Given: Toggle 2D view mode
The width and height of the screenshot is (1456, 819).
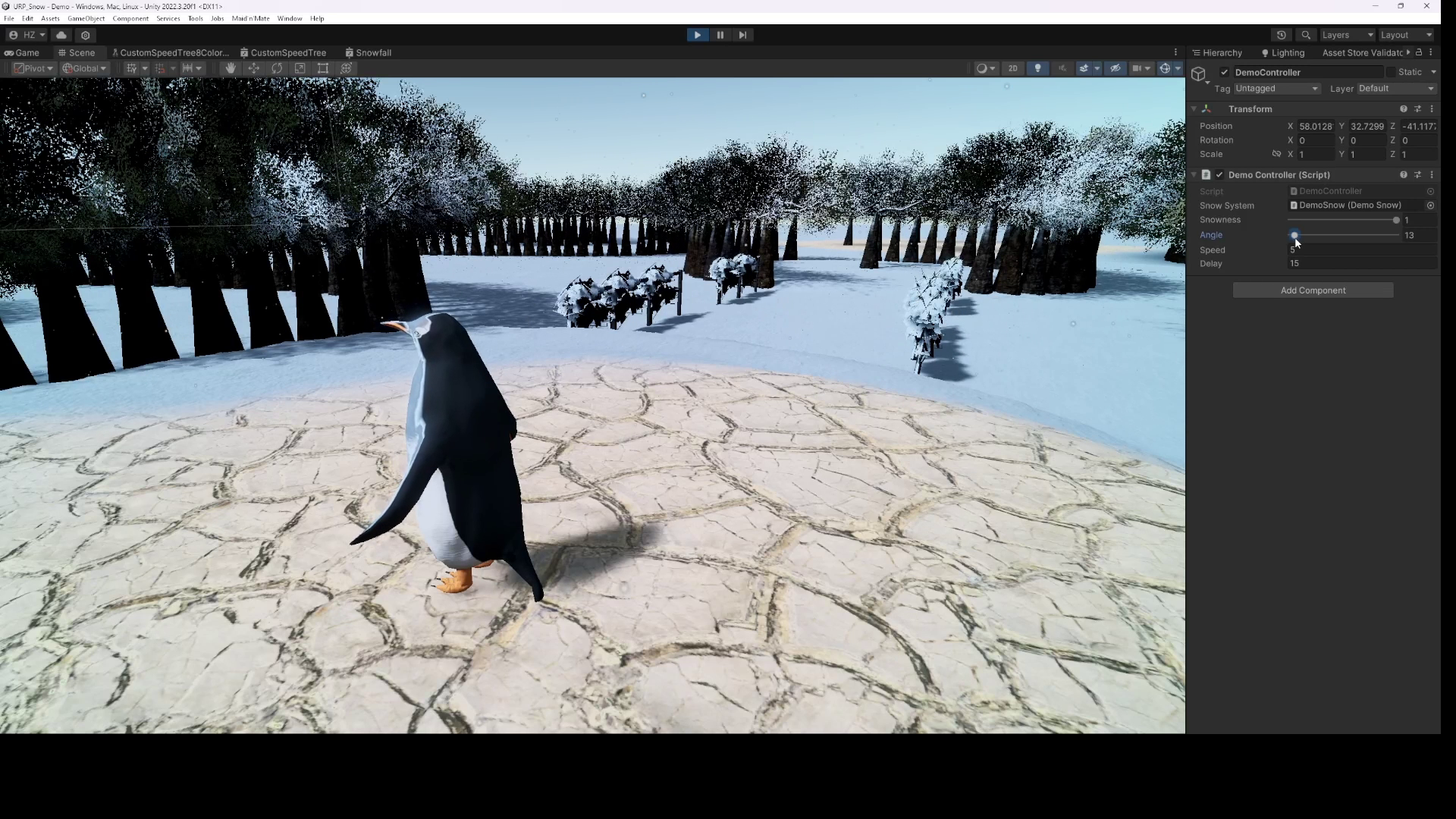Looking at the screenshot, I should click(1012, 68).
